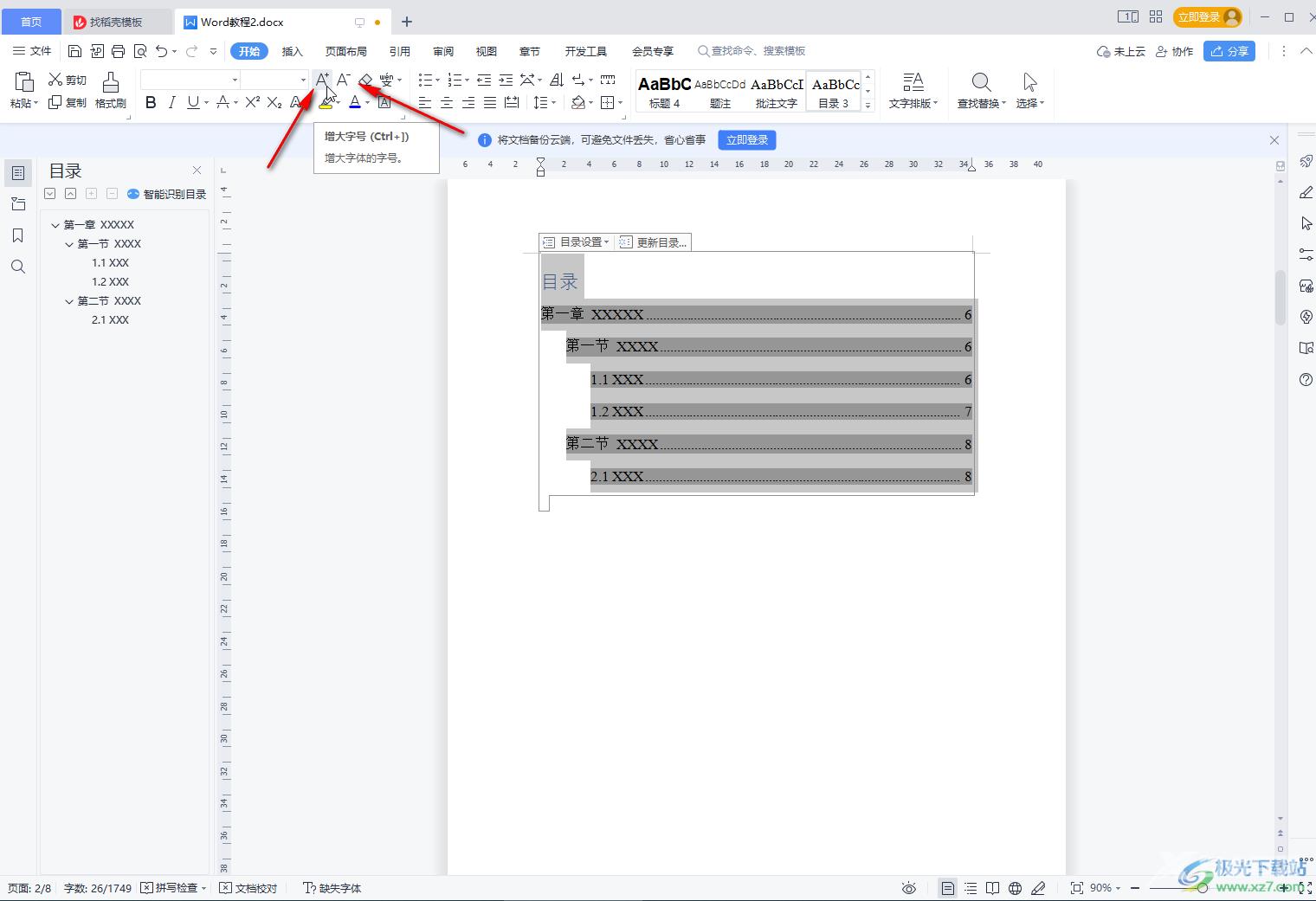Copy the selection with 复制
The image size is (1316, 901).
(x=68, y=102)
